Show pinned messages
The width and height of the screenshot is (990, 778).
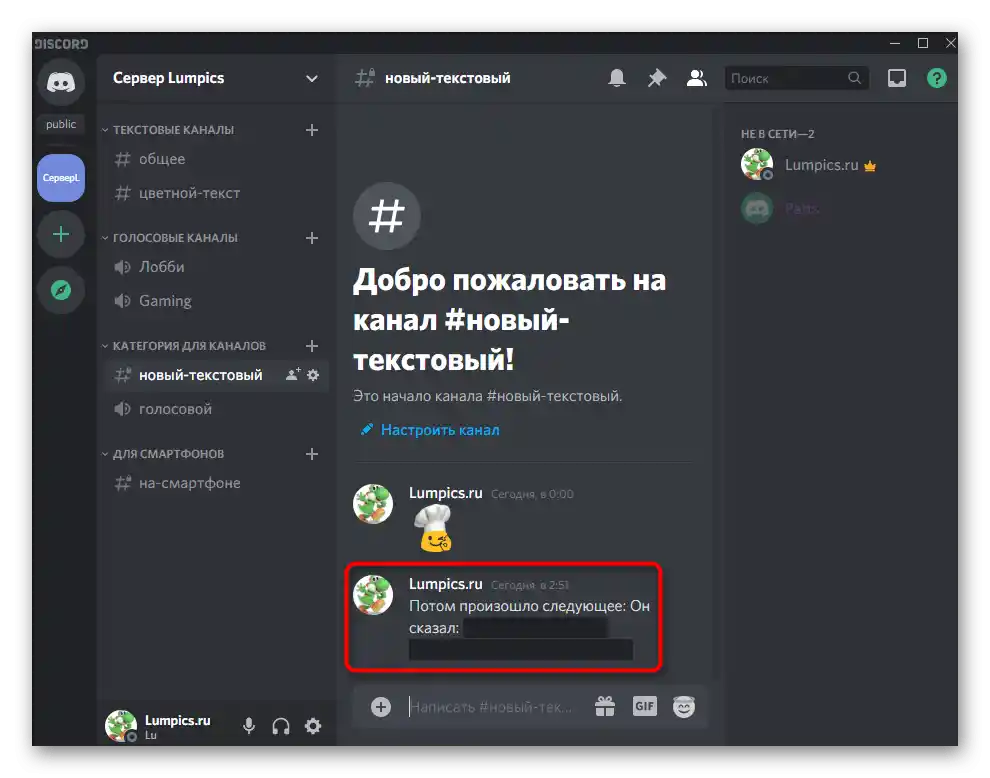click(657, 78)
